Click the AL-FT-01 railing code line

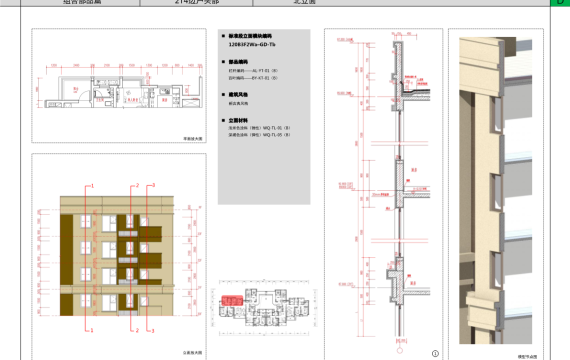pos(253,71)
